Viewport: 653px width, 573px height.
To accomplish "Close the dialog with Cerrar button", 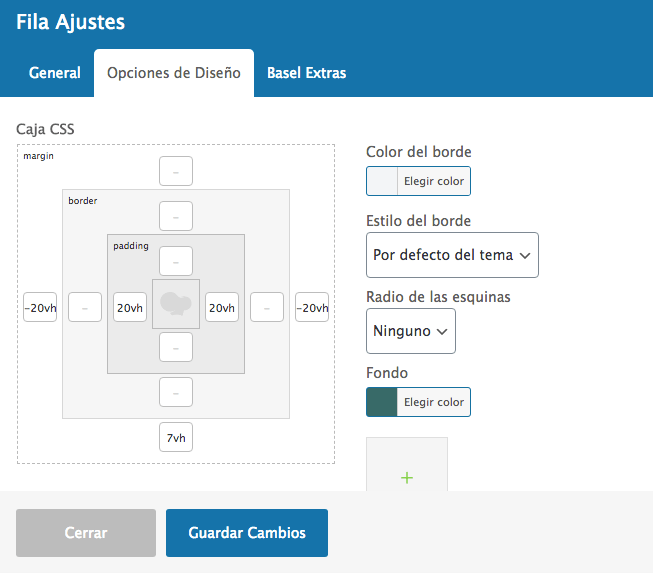I will pos(86,533).
